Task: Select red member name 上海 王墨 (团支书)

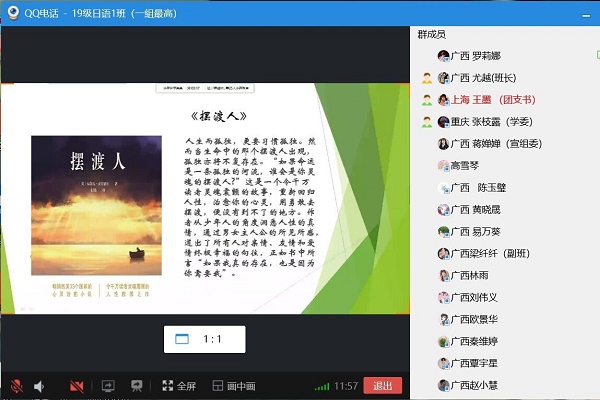Action: coord(493,100)
